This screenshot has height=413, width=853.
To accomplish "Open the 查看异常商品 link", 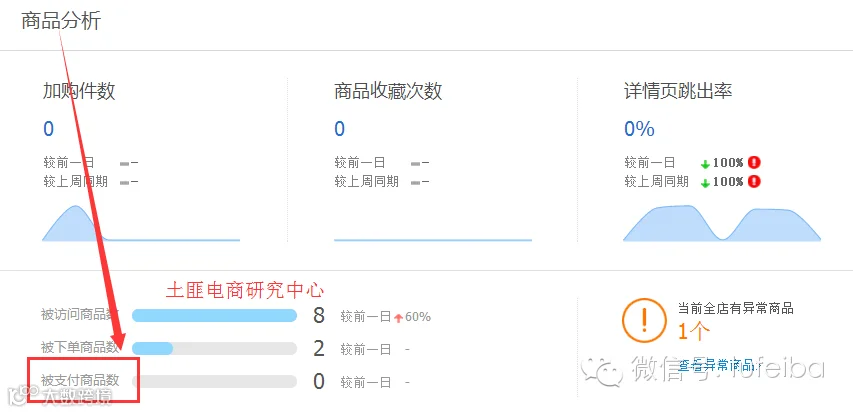I will 717,365.
